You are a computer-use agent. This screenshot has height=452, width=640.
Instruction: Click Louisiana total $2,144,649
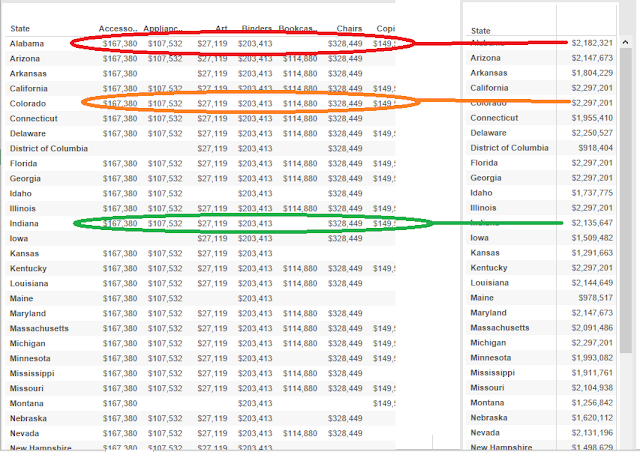(x=592, y=283)
